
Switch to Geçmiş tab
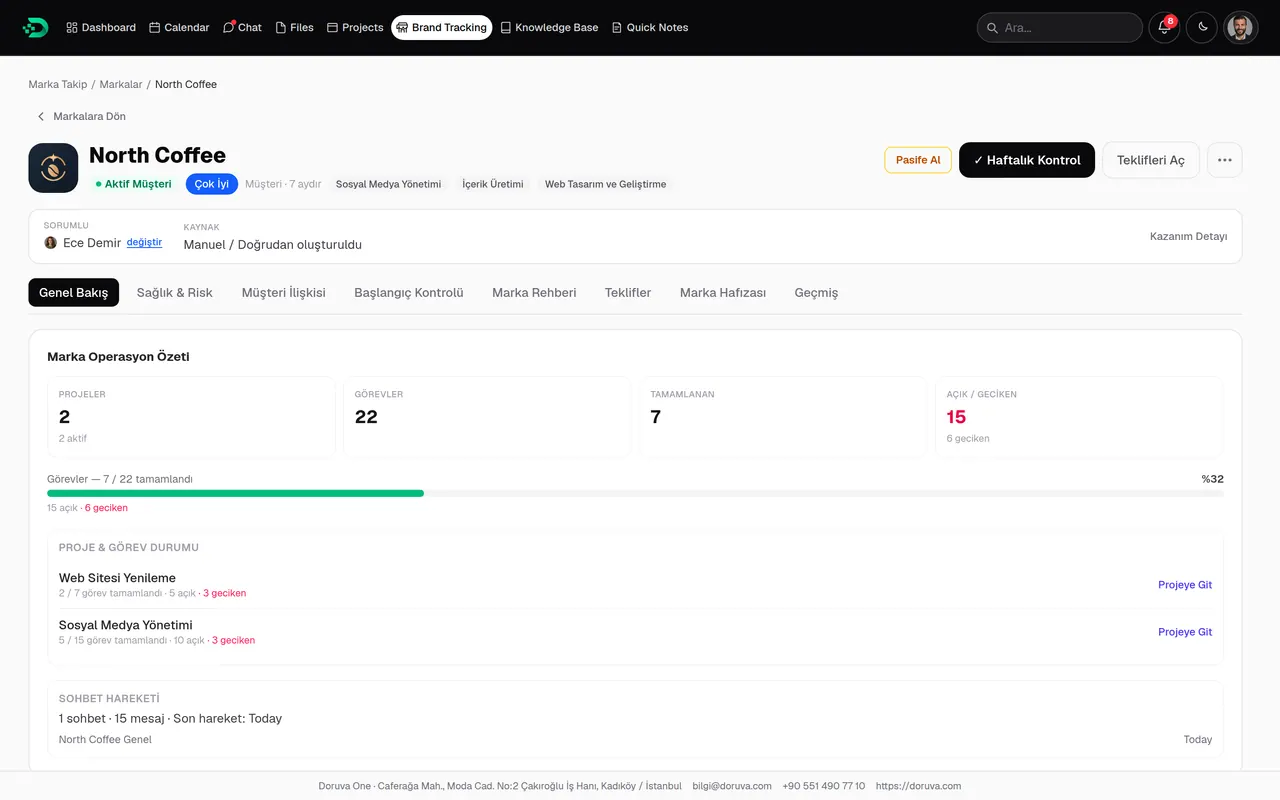tap(816, 293)
